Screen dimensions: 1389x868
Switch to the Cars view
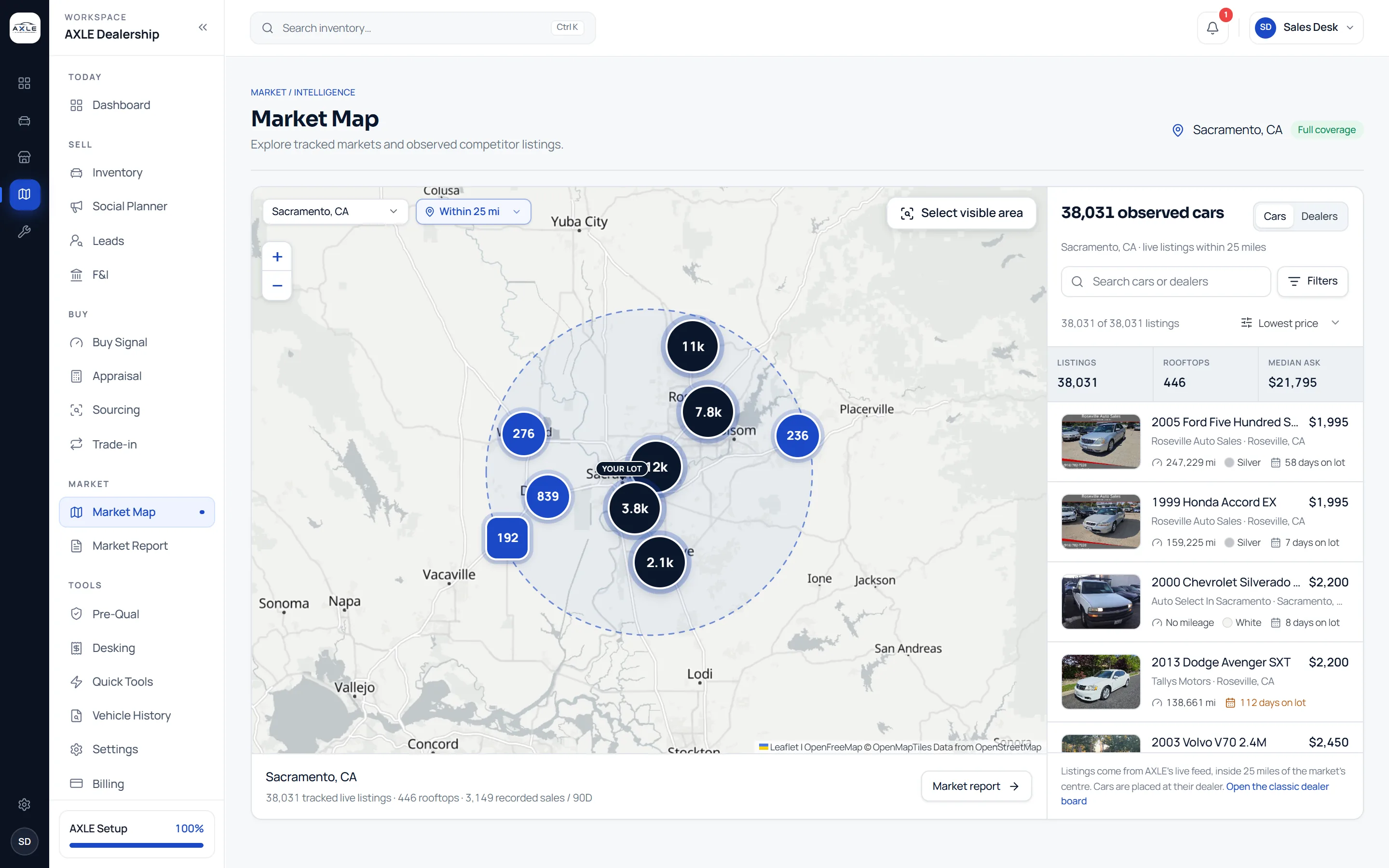coord(1274,217)
